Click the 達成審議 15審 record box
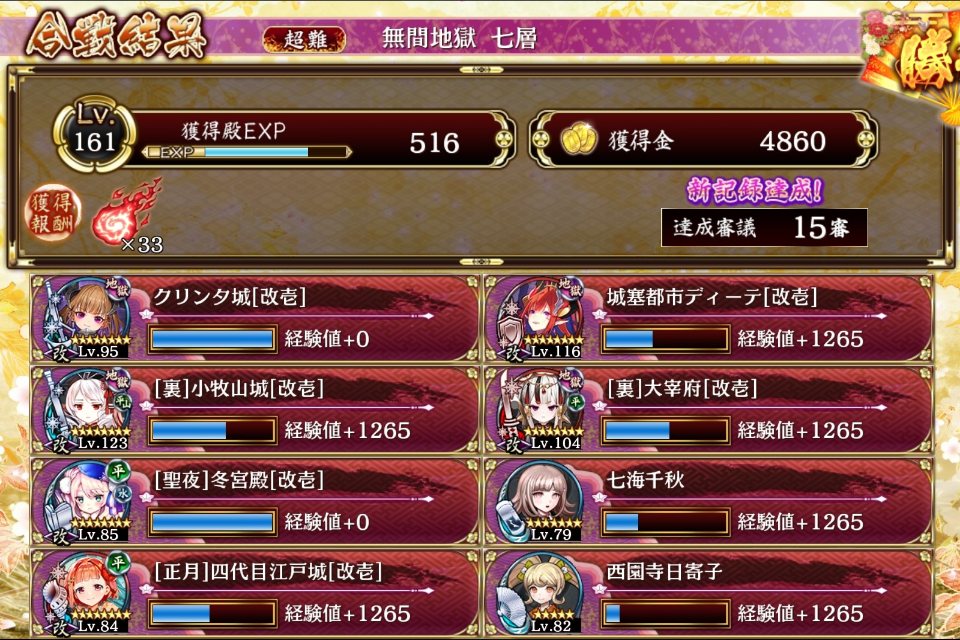Image resolution: width=960 pixels, height=640 pixels. pos(764,228)
